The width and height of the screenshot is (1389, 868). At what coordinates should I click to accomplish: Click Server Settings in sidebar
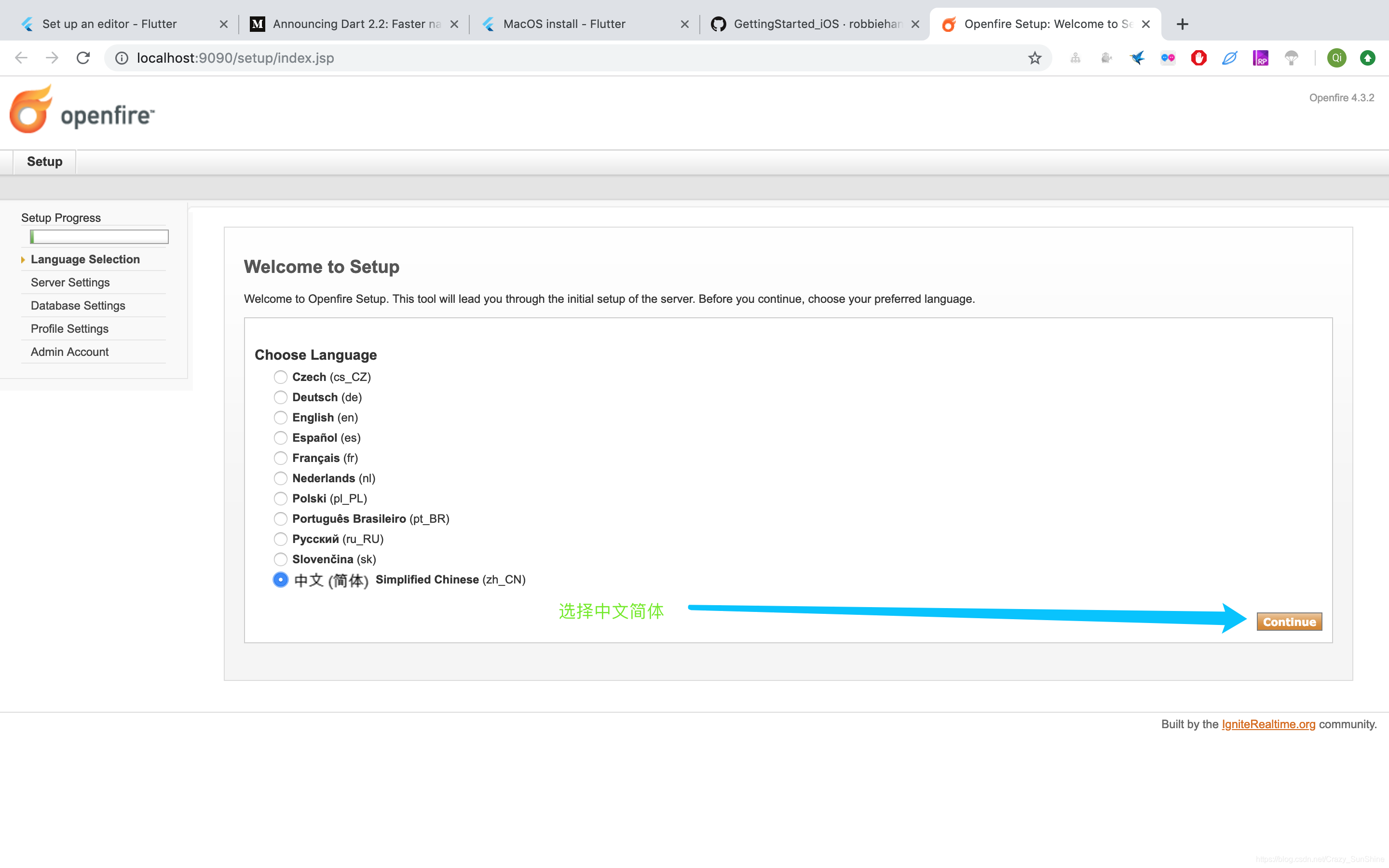tap(70, 283)
